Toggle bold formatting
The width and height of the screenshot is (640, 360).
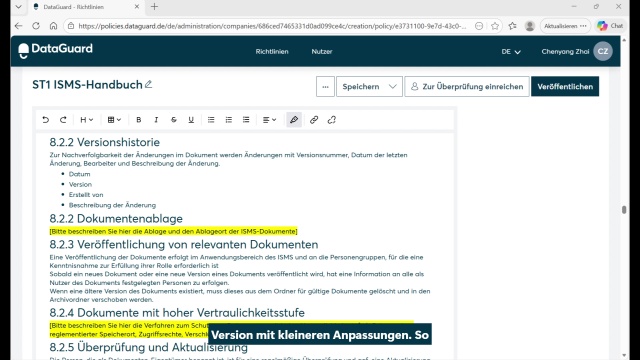click(138, 120)
